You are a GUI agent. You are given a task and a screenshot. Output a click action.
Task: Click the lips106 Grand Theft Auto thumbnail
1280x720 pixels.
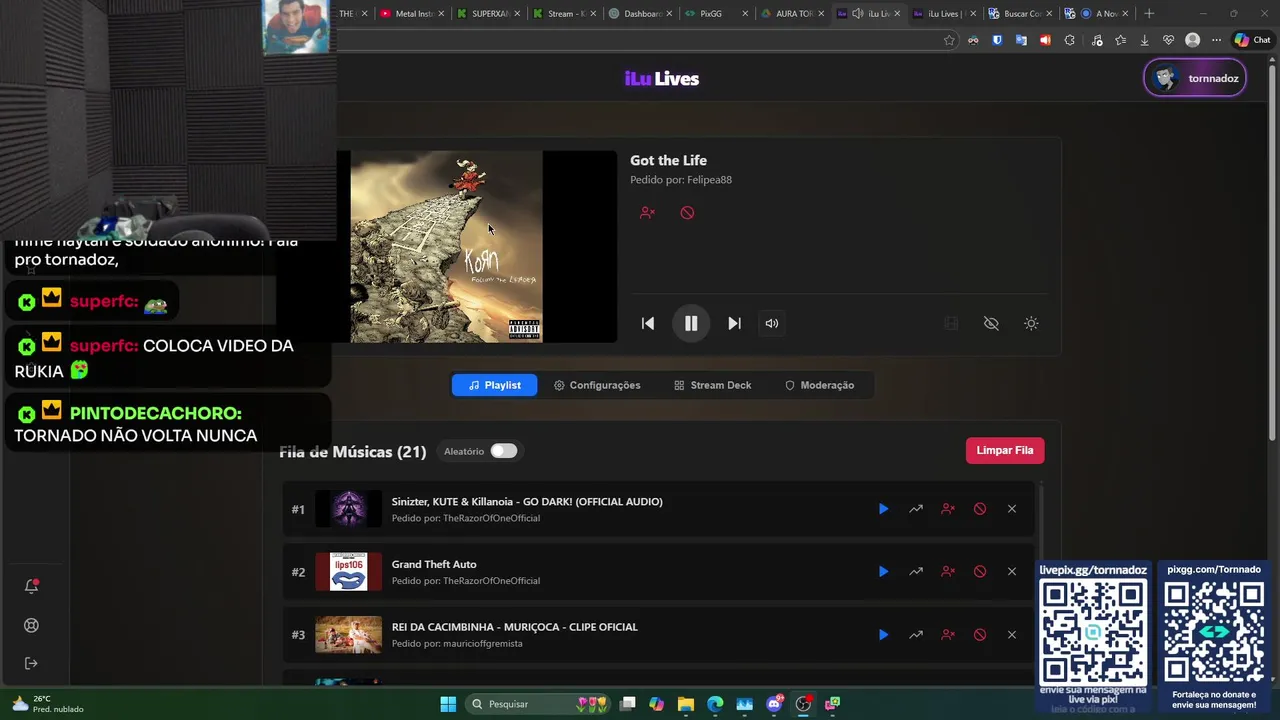coord(348,571)
